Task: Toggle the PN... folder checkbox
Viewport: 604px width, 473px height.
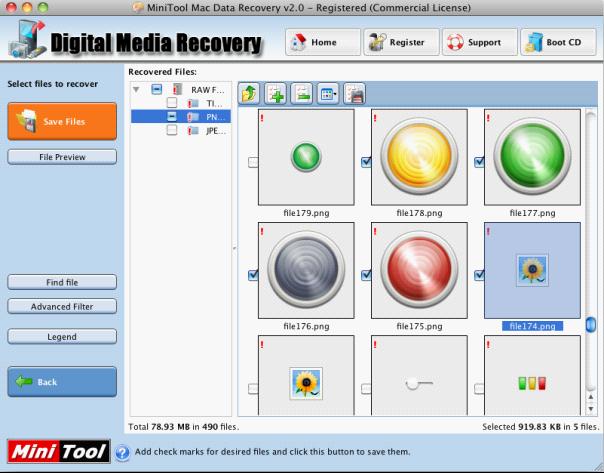Action: tap(172, 117)
